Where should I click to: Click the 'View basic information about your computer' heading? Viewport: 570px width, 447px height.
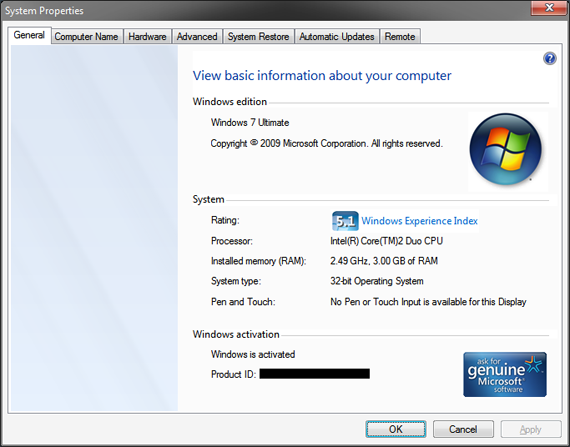coord(322,76)
